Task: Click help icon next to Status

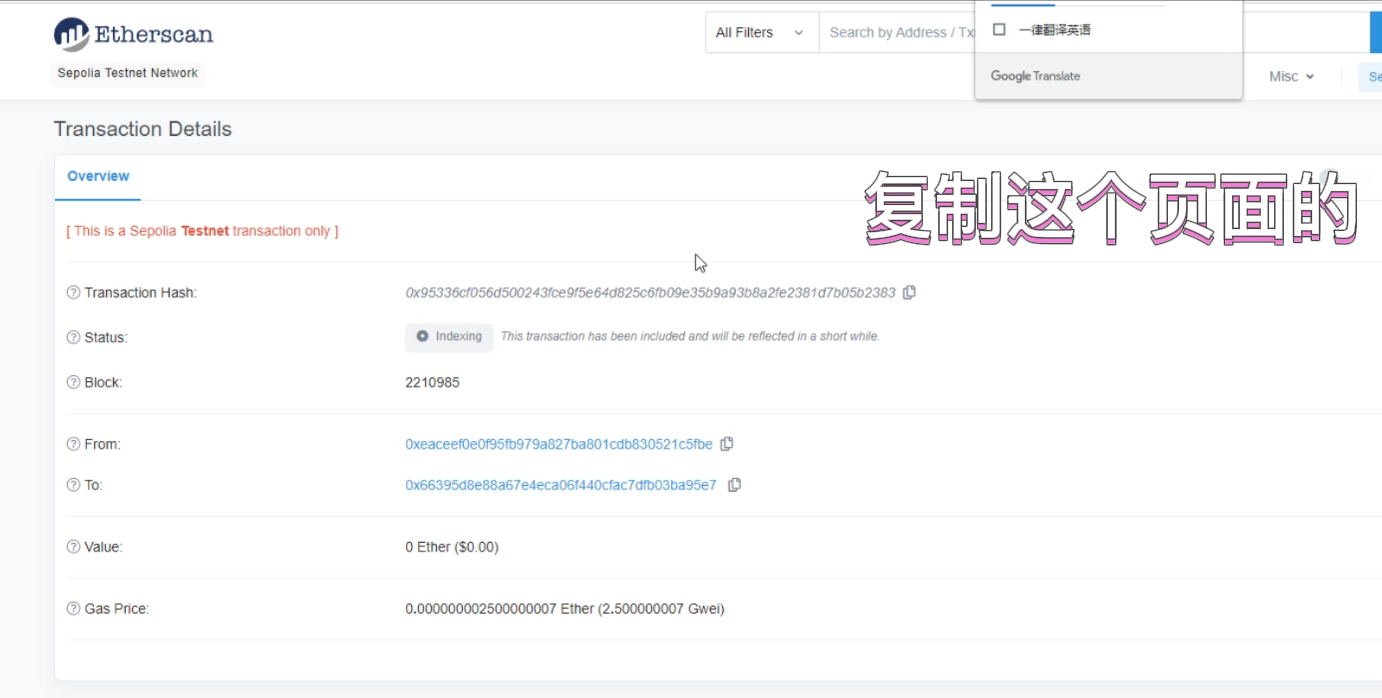Action: tap(73, 338)
